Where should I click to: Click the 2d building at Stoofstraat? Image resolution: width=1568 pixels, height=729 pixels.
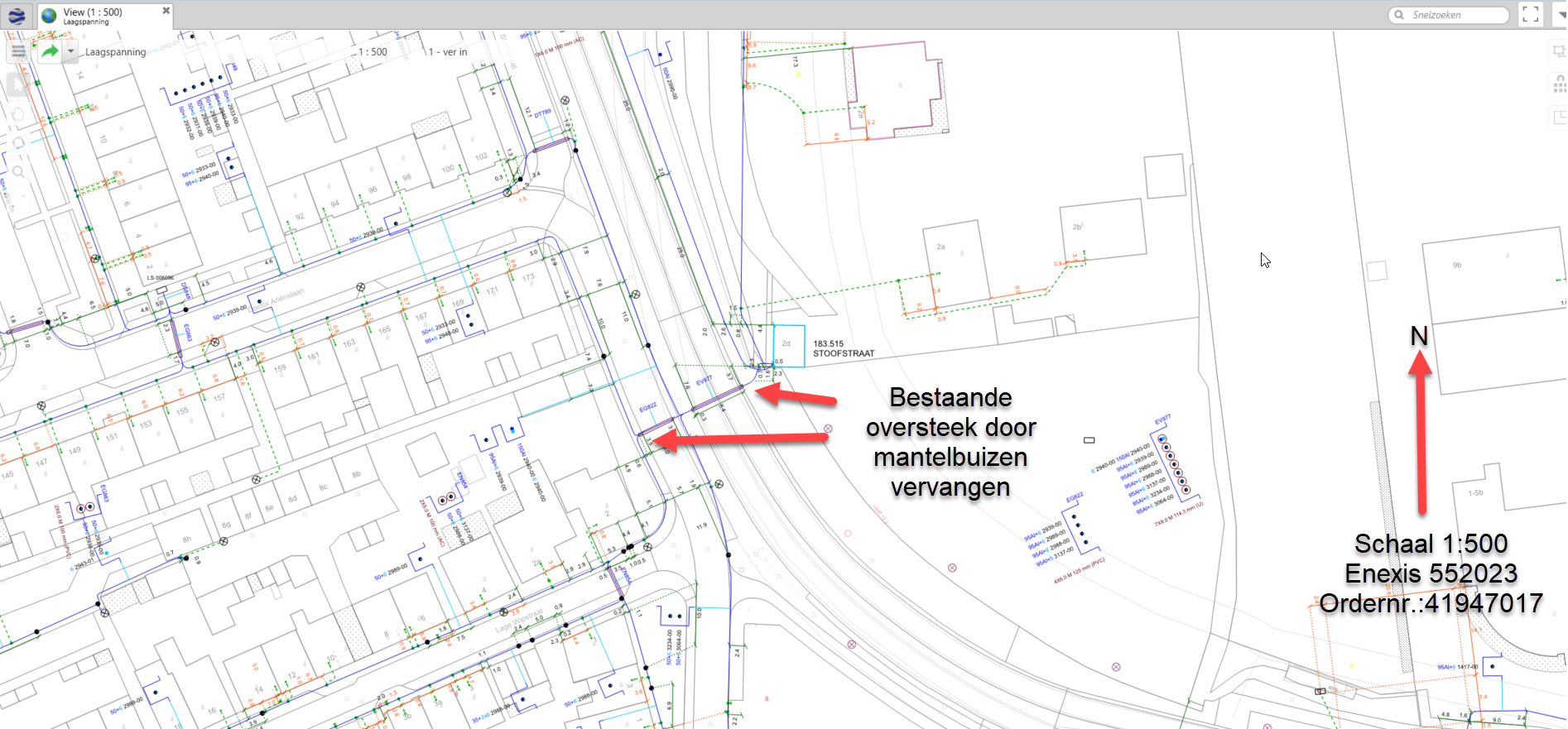tap(787, 344)
